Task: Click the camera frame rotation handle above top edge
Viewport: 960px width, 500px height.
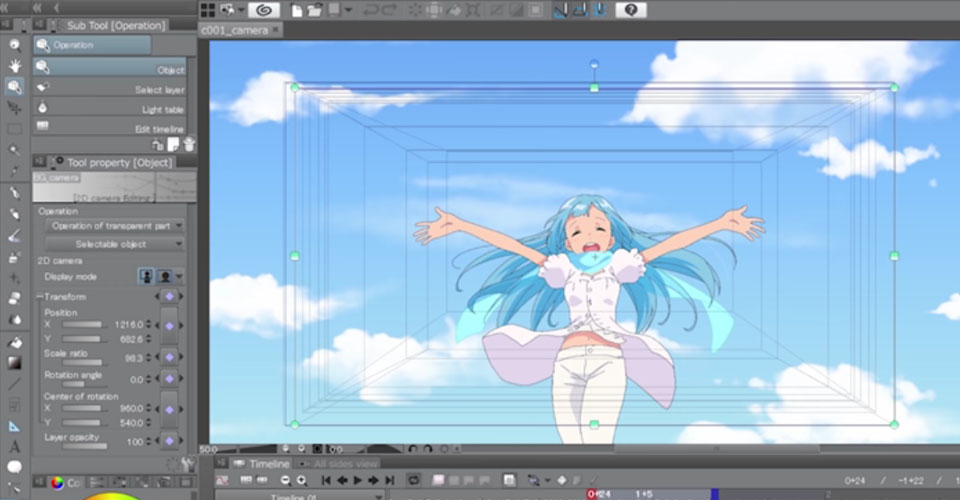Action: [x=594, y=64]
